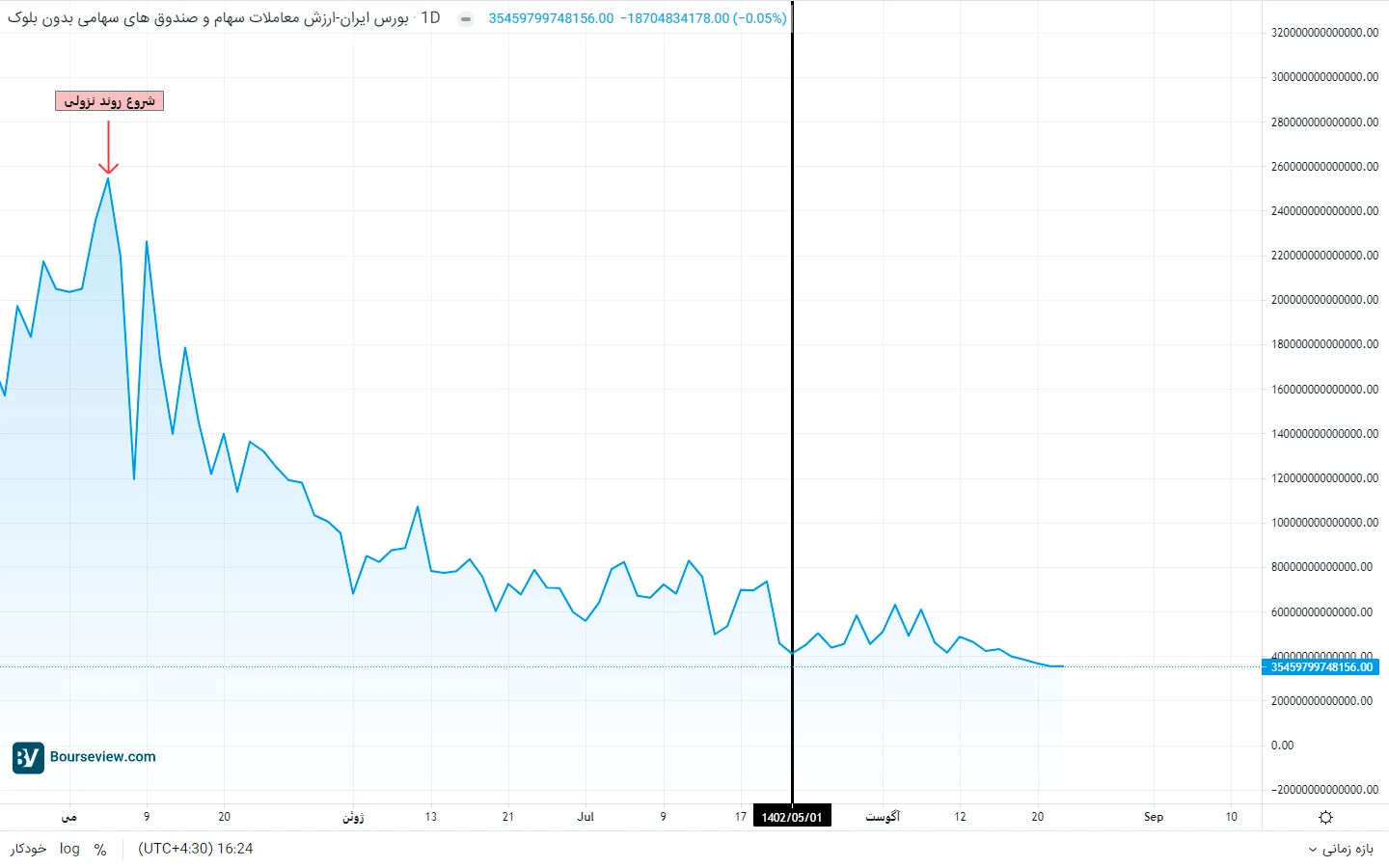The image size is (1389, 868).
Task: Click the 260000000000000.00 price axis label
Action: click(1325, 167)
